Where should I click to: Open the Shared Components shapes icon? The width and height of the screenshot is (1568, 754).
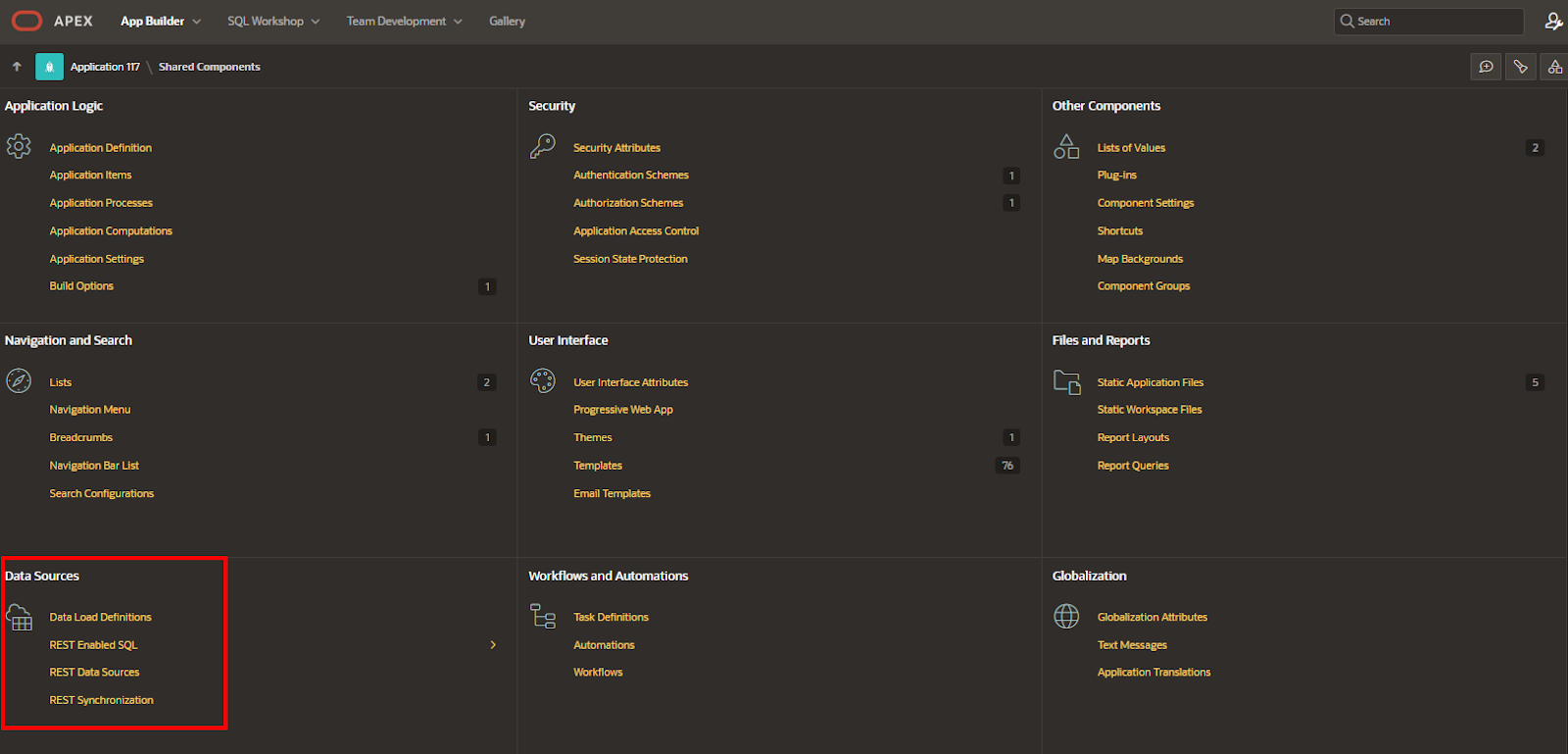click(x=1554, y=67)
